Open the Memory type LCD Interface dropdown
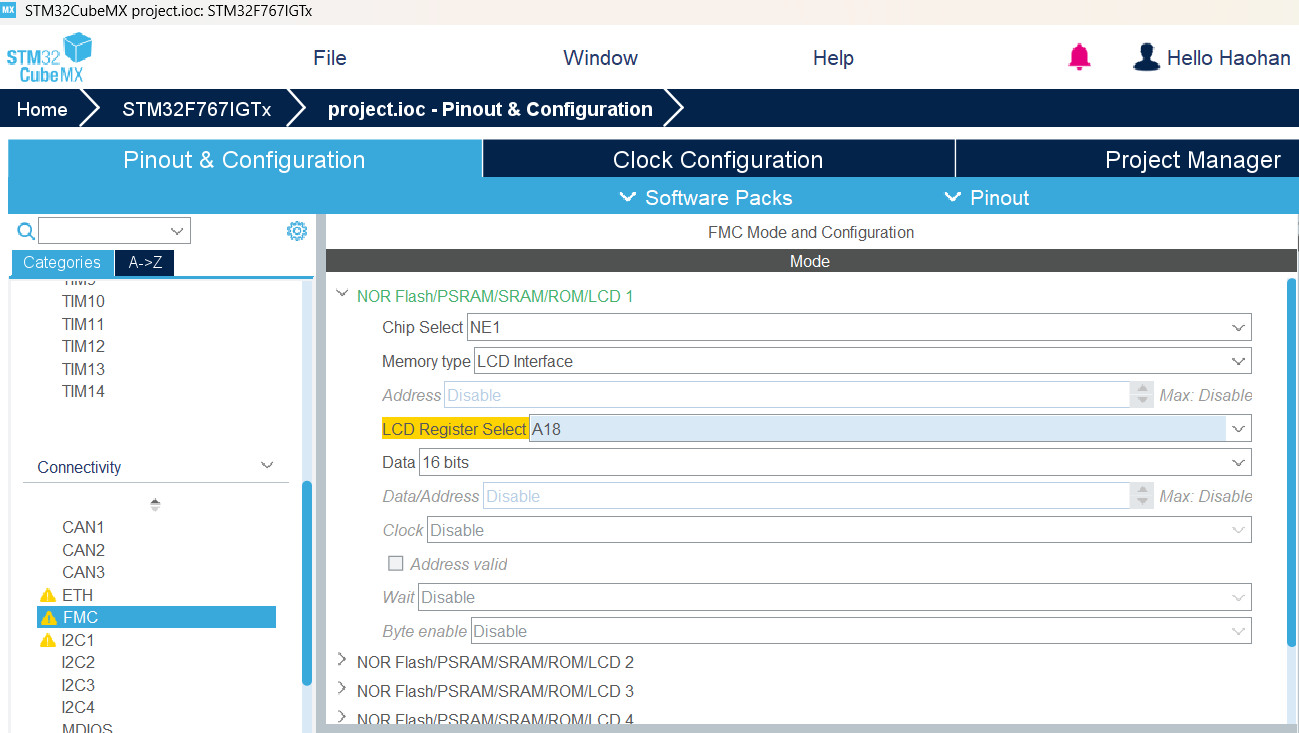The width and height of the screenshot is (1299, 733). (863, 361)
